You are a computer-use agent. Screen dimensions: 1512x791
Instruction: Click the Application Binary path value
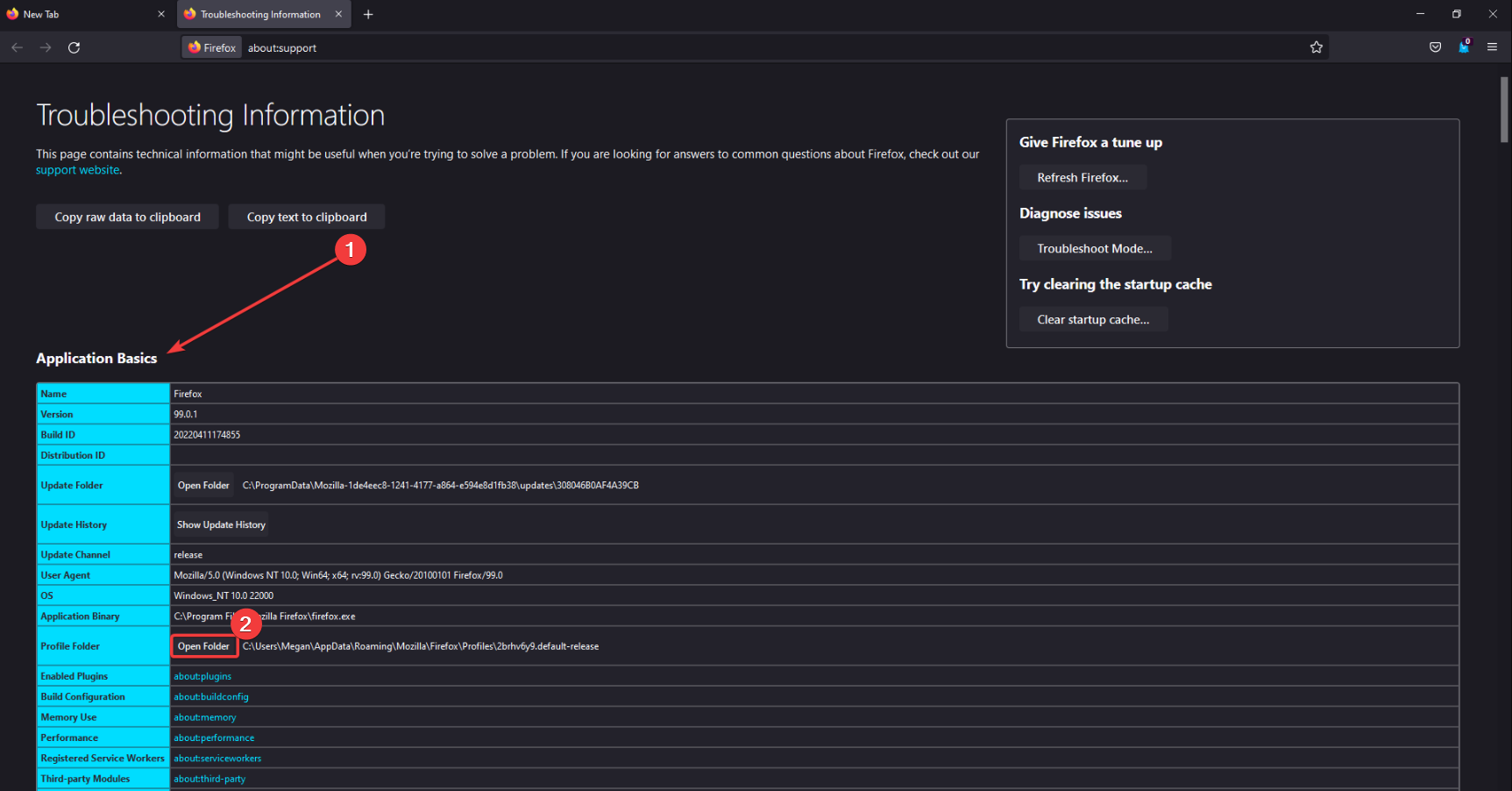(x=265, y=616)
